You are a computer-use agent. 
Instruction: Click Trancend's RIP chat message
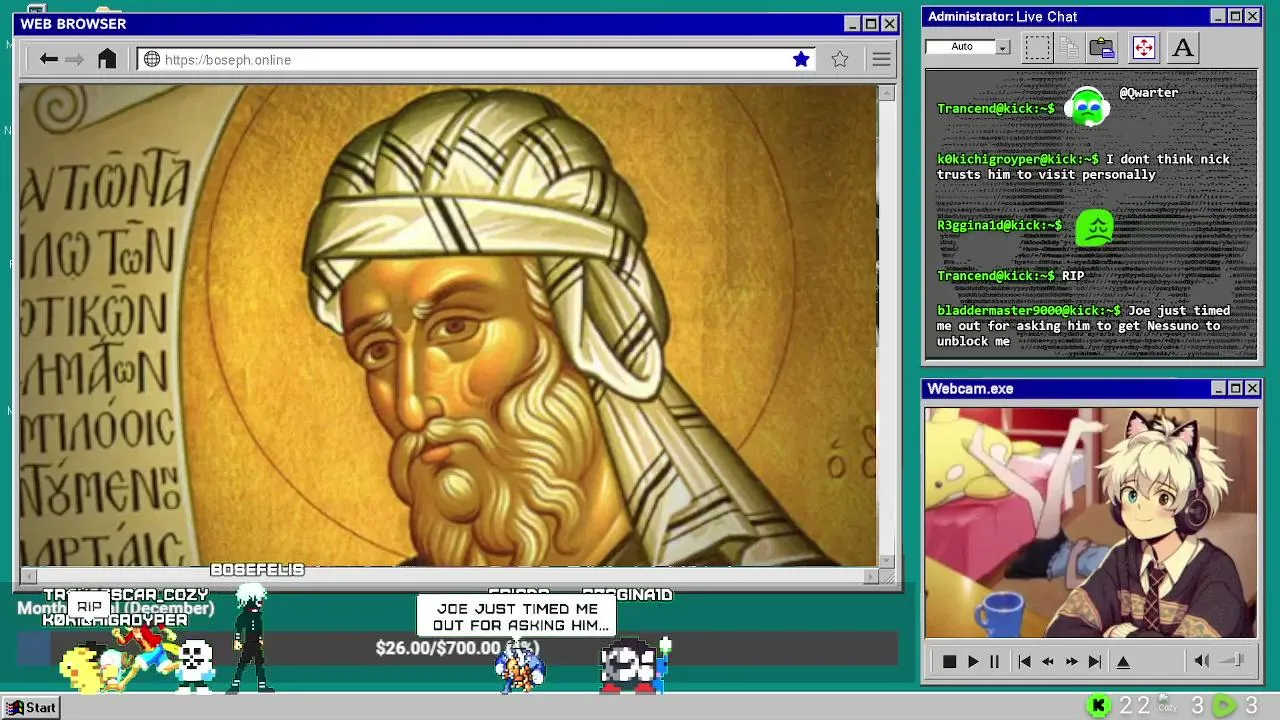tap(1073, 275)
